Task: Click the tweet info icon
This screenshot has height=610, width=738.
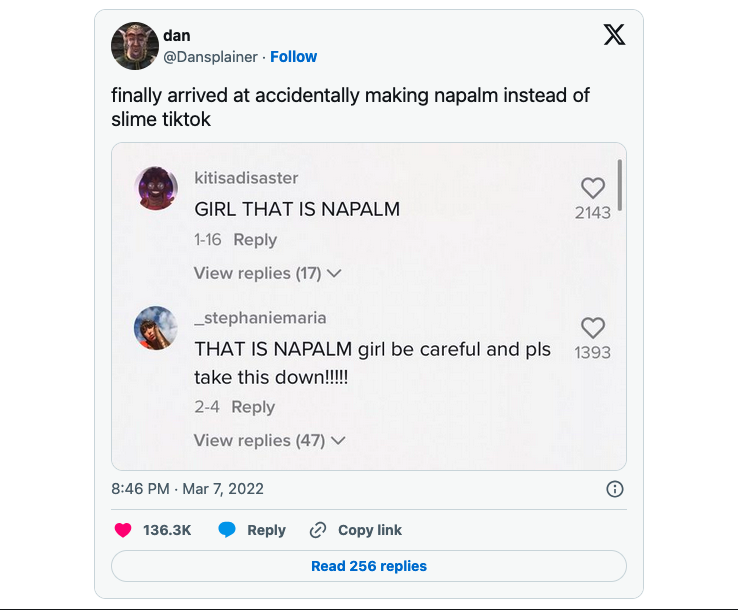Action: click(x=615, y=489)
